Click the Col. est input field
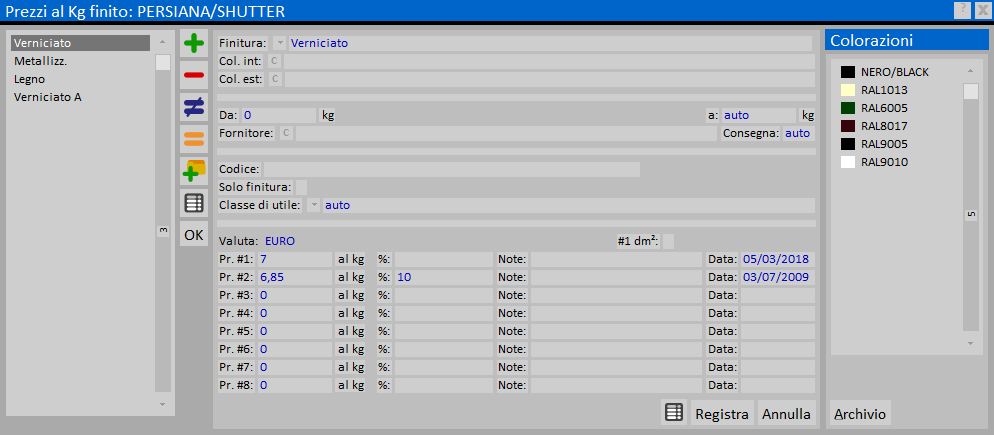This screenshot has width=994, height=435. [x=549, y=79]
